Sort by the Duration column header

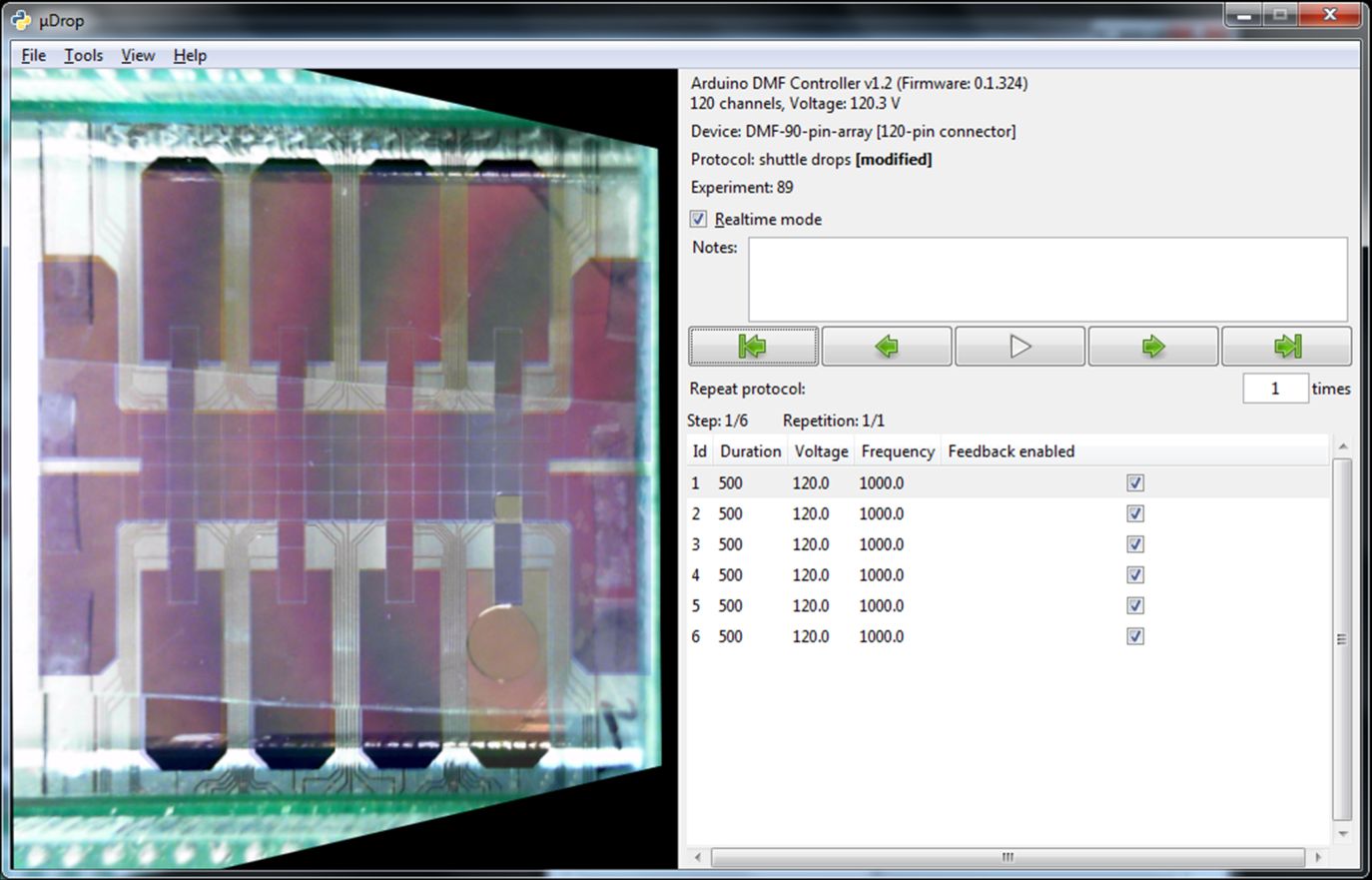point(750,451)
